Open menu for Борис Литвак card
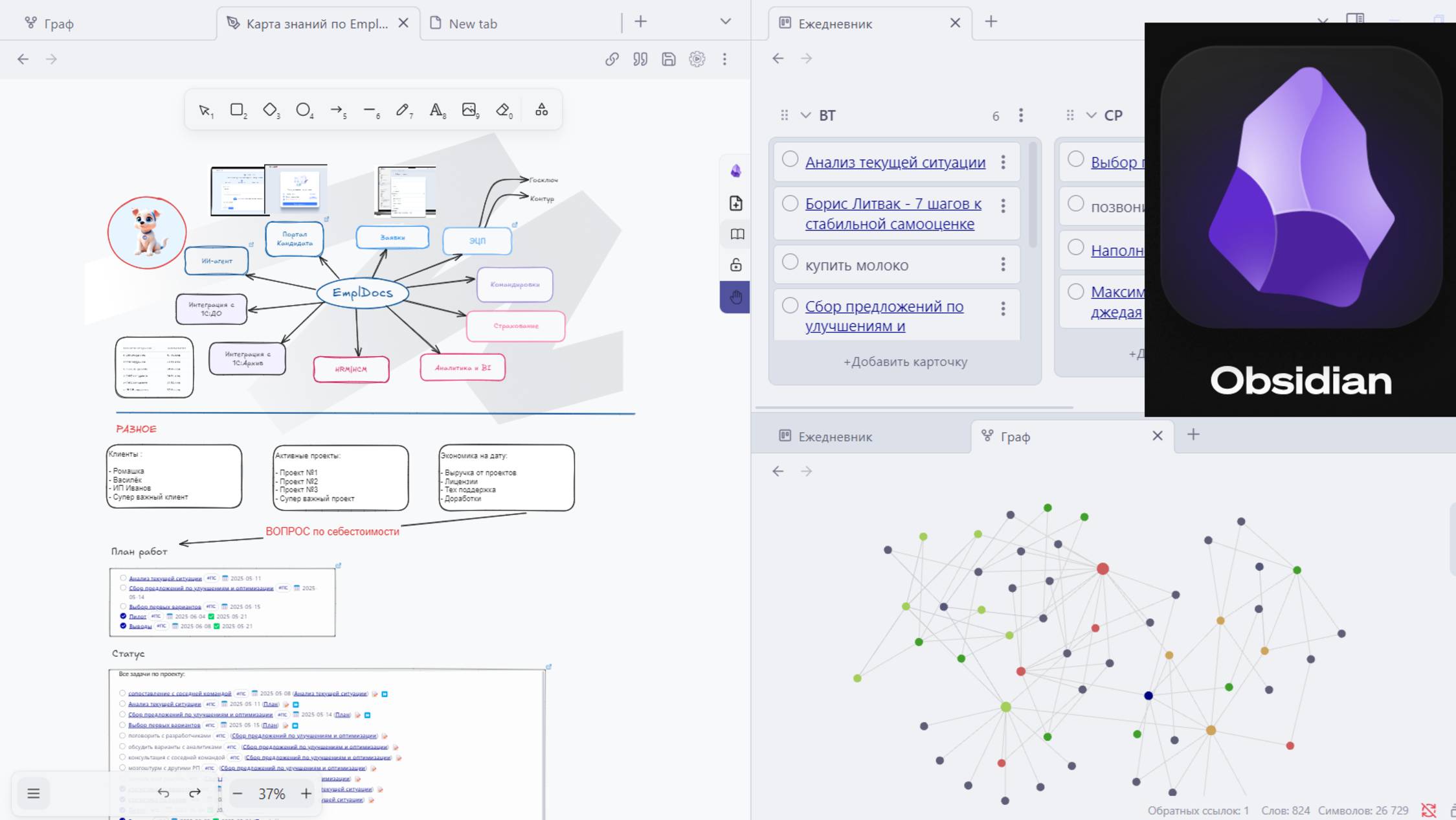The width and height of the screenshot is (1456, 820). pos(1003,206)
